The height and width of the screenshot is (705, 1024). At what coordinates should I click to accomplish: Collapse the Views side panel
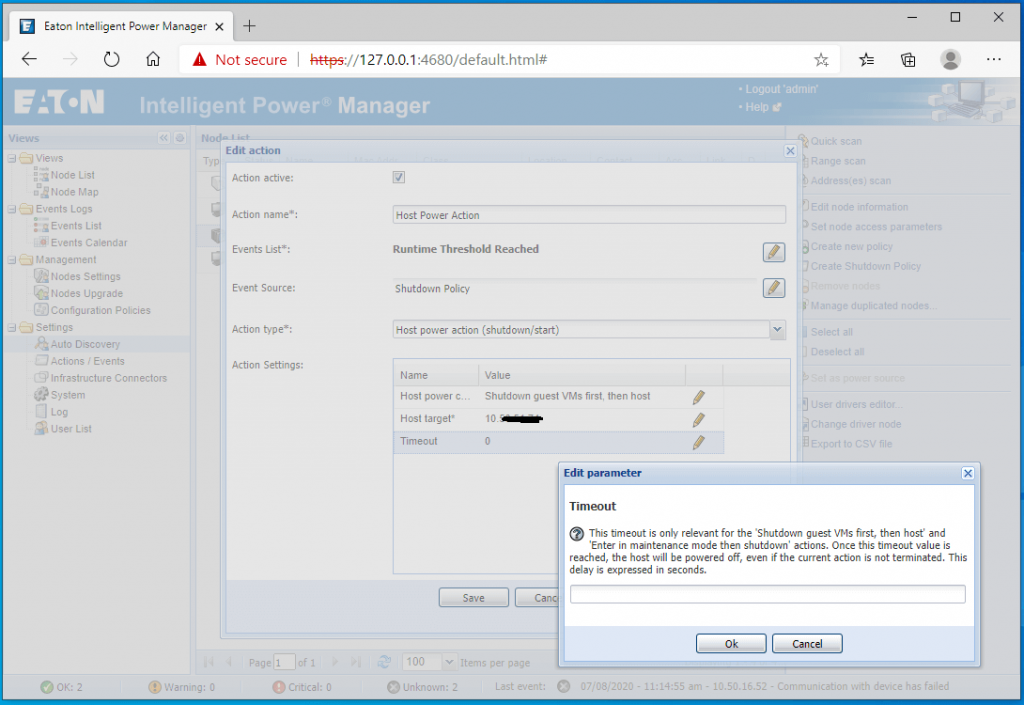coord(163,138)
